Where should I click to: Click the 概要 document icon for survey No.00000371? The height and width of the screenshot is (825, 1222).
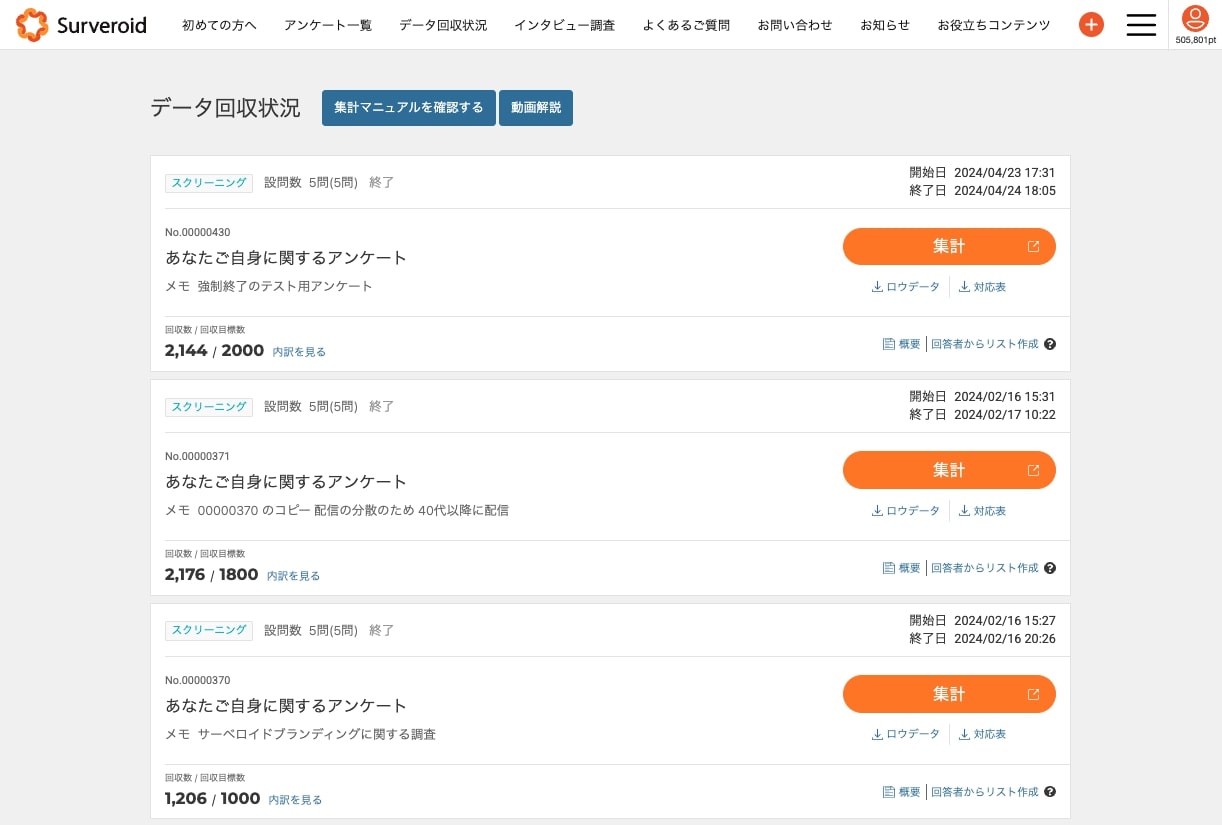[888, 567]
